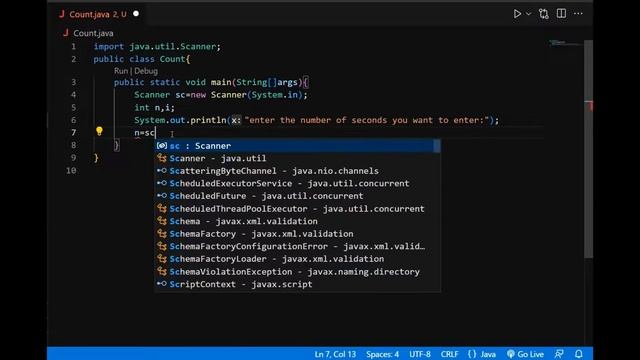Open the notifications bell
640x360 pixels.
pos(579,354)
